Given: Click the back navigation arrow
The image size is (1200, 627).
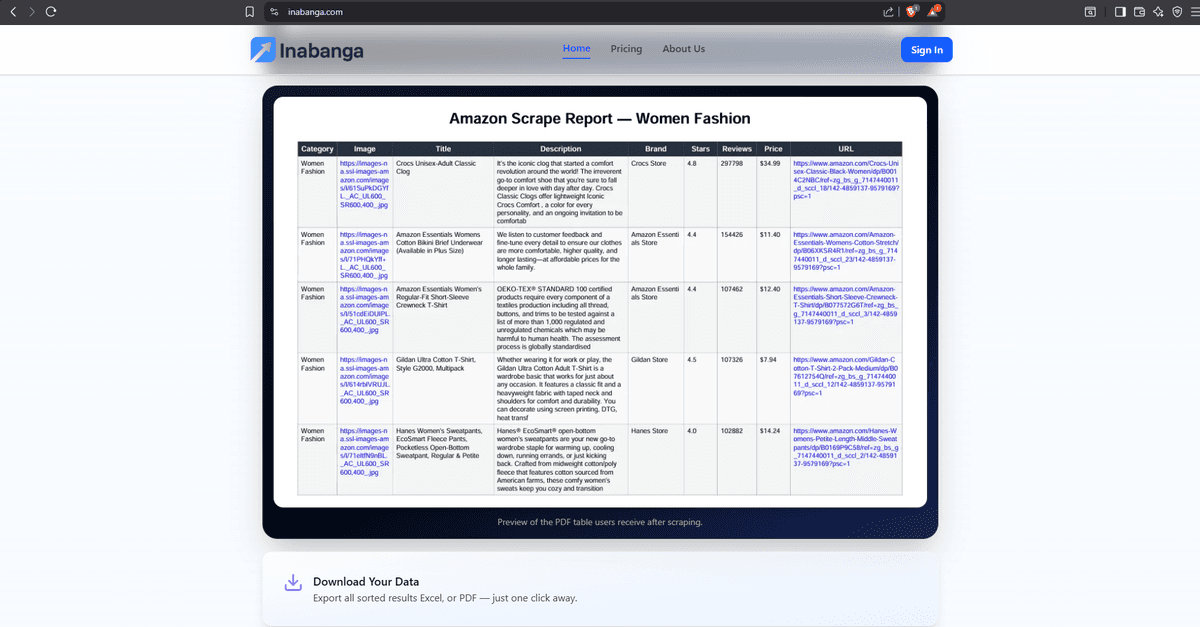Looking at the screenshot, I should [x=12, y=11].
